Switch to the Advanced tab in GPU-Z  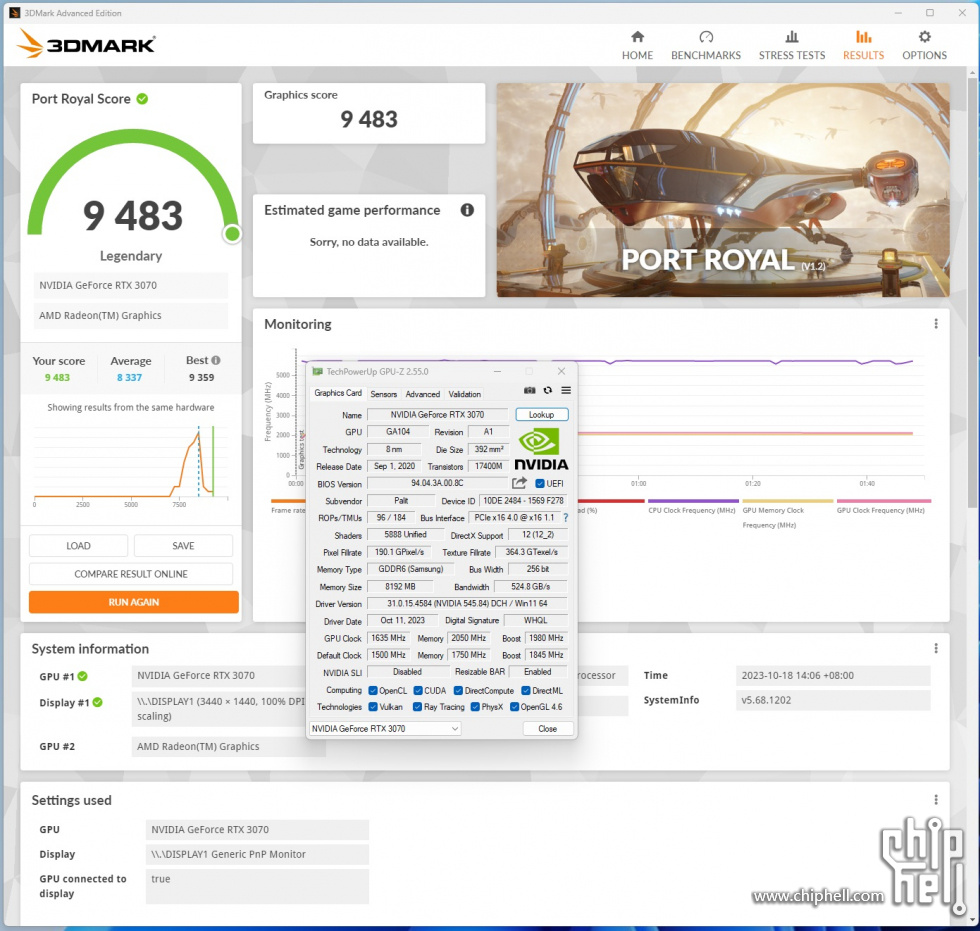tap(422, 394)
